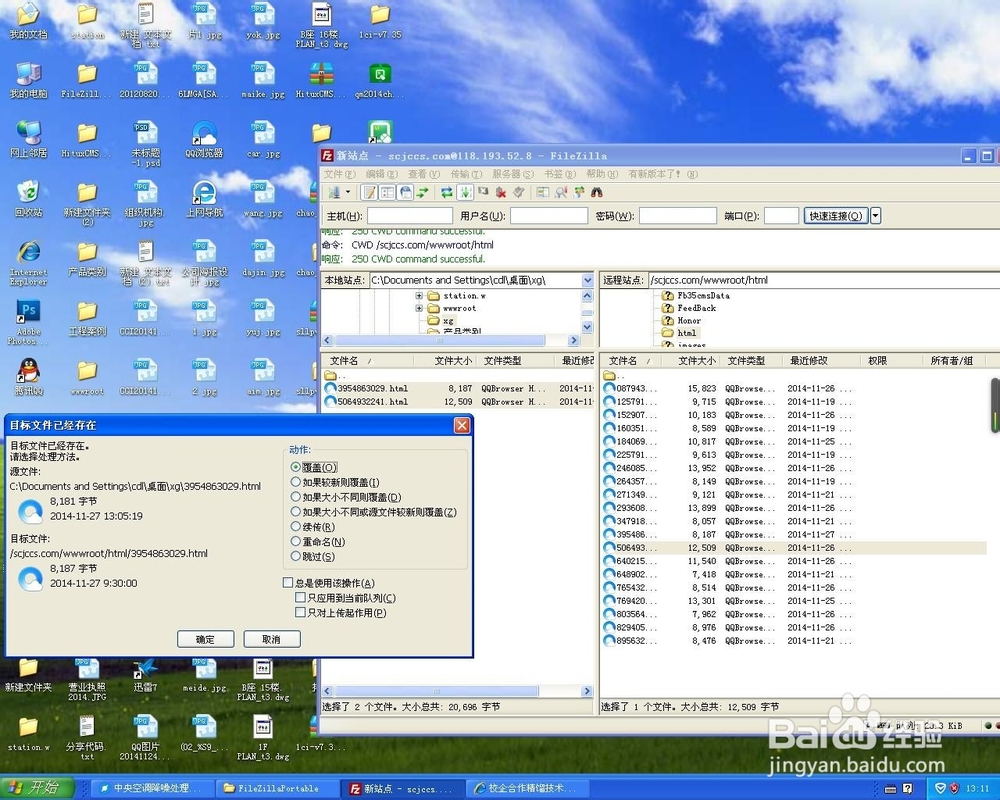Viewport: 1000px width, 800px height.
Task: Open the Windows 开始 start menu
Action: pos(37,788)
